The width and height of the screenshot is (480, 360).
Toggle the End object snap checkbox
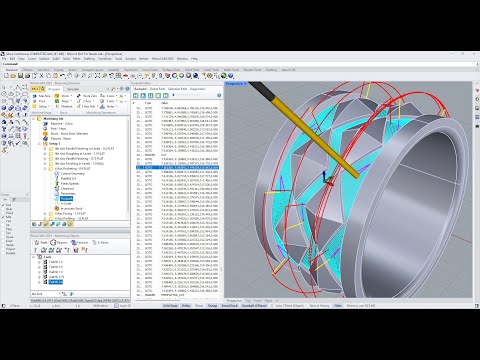pos(3,205)
